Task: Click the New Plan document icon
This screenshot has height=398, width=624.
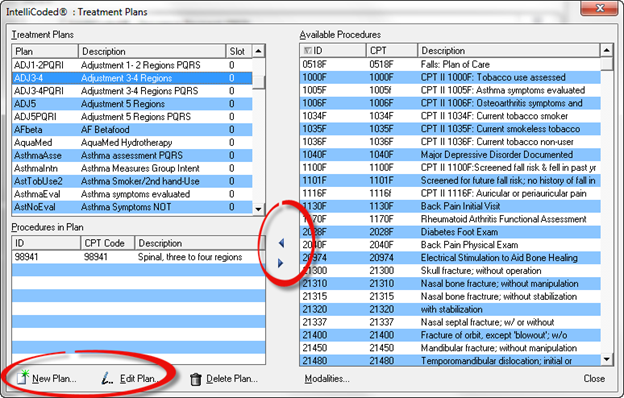Action: (x=23, y=377)
